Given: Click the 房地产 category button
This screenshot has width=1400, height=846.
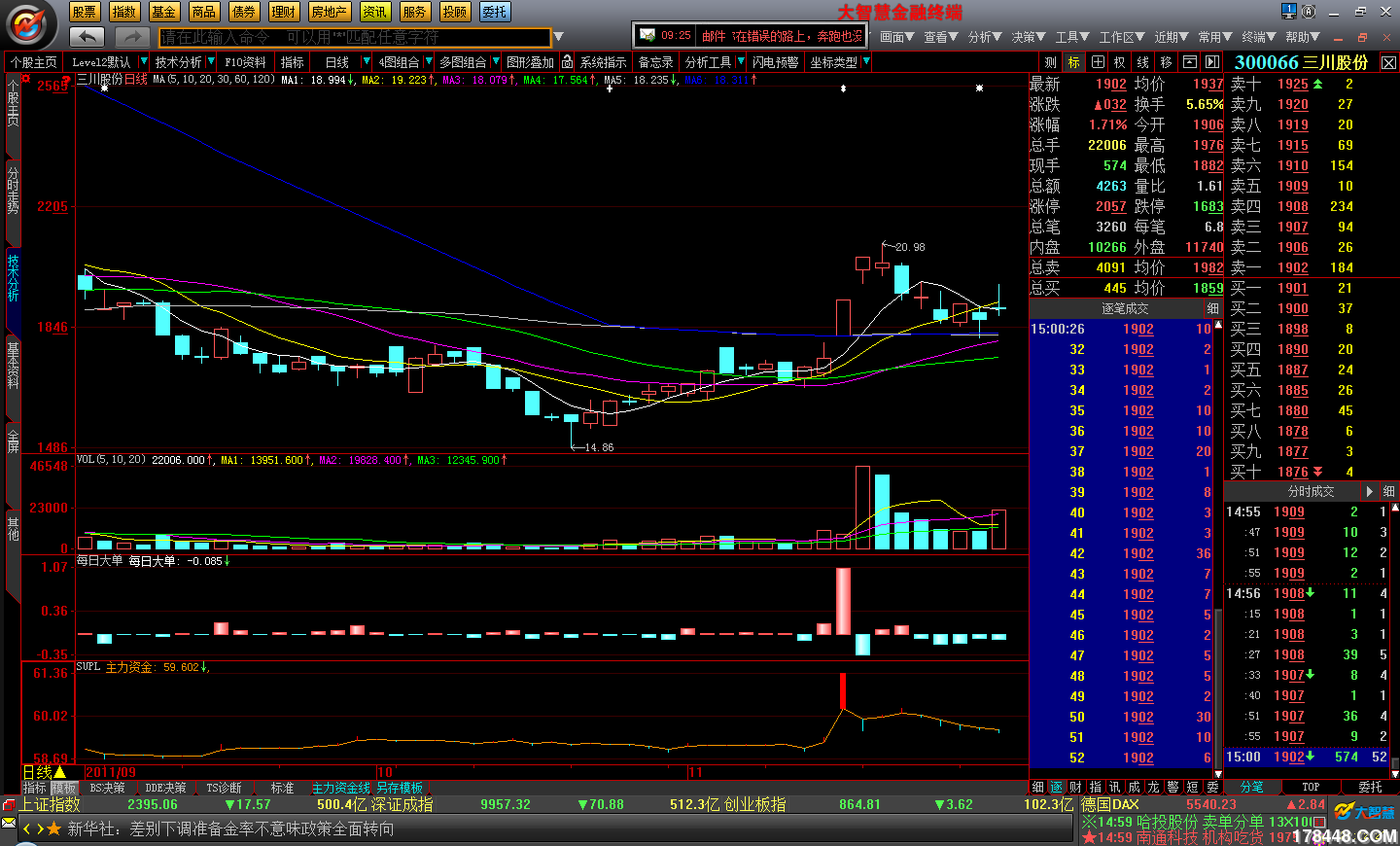Looking at the screenshot, I should 329,12.
